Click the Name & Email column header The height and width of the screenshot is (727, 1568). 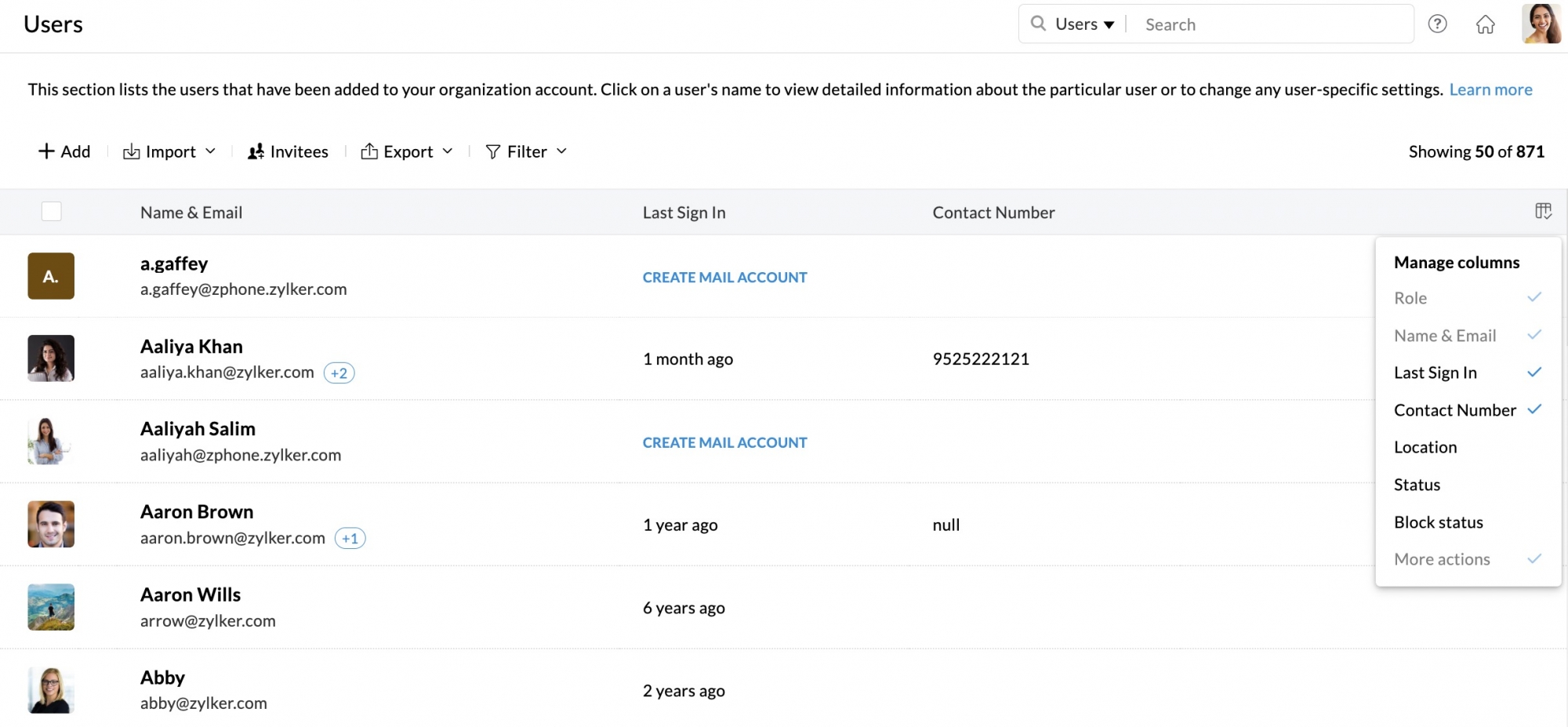pos(191,213)
